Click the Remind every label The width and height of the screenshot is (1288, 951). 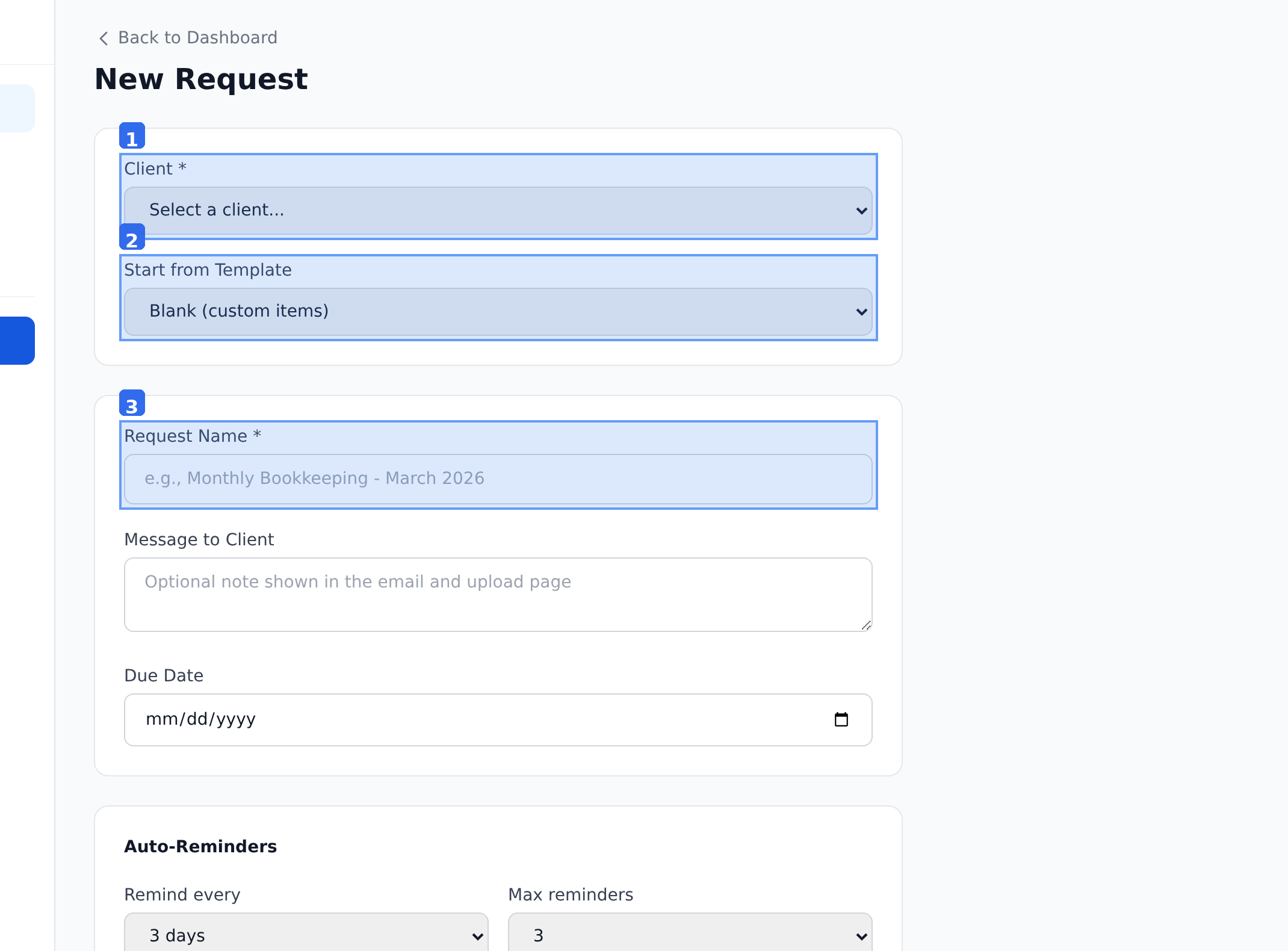[182, 894]
